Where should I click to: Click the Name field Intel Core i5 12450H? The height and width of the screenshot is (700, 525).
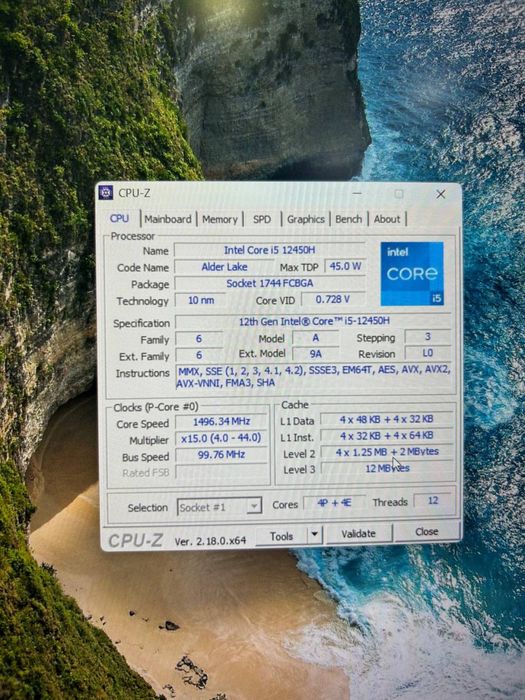270,250
